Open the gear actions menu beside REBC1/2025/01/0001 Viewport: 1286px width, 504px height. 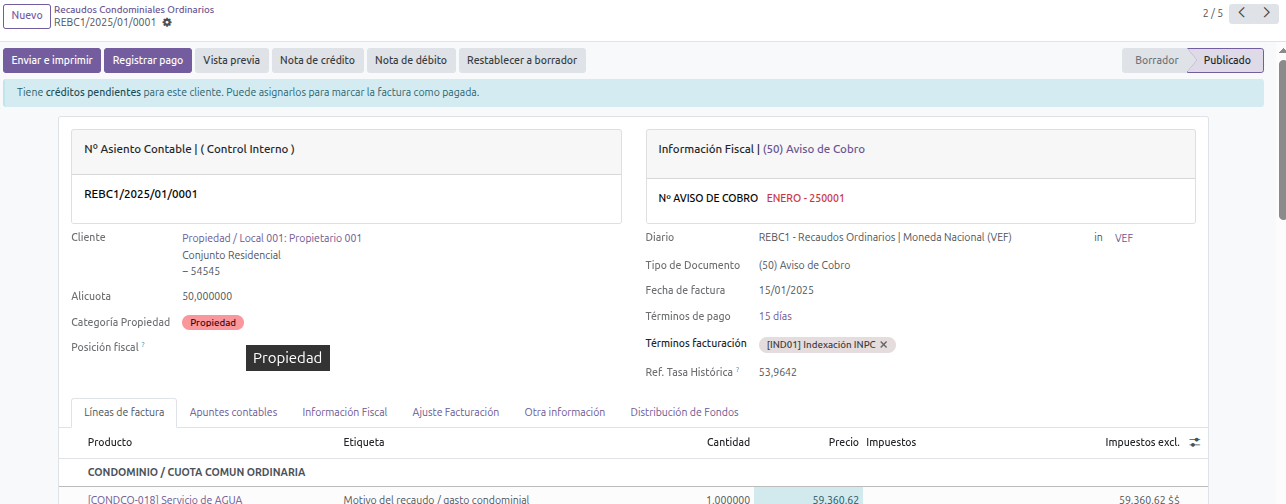(167, 22)
